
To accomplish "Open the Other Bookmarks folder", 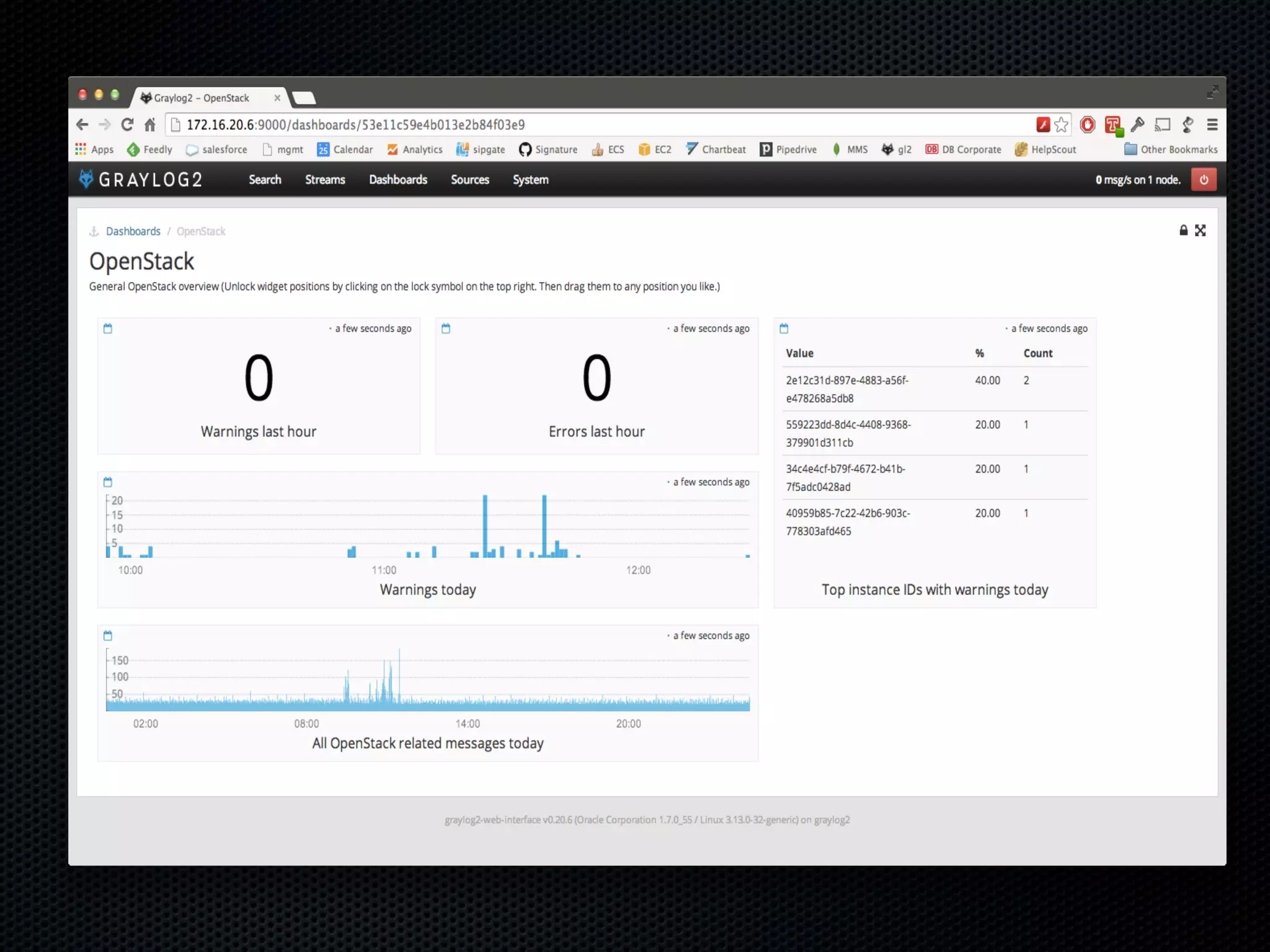I will 1171,149.
